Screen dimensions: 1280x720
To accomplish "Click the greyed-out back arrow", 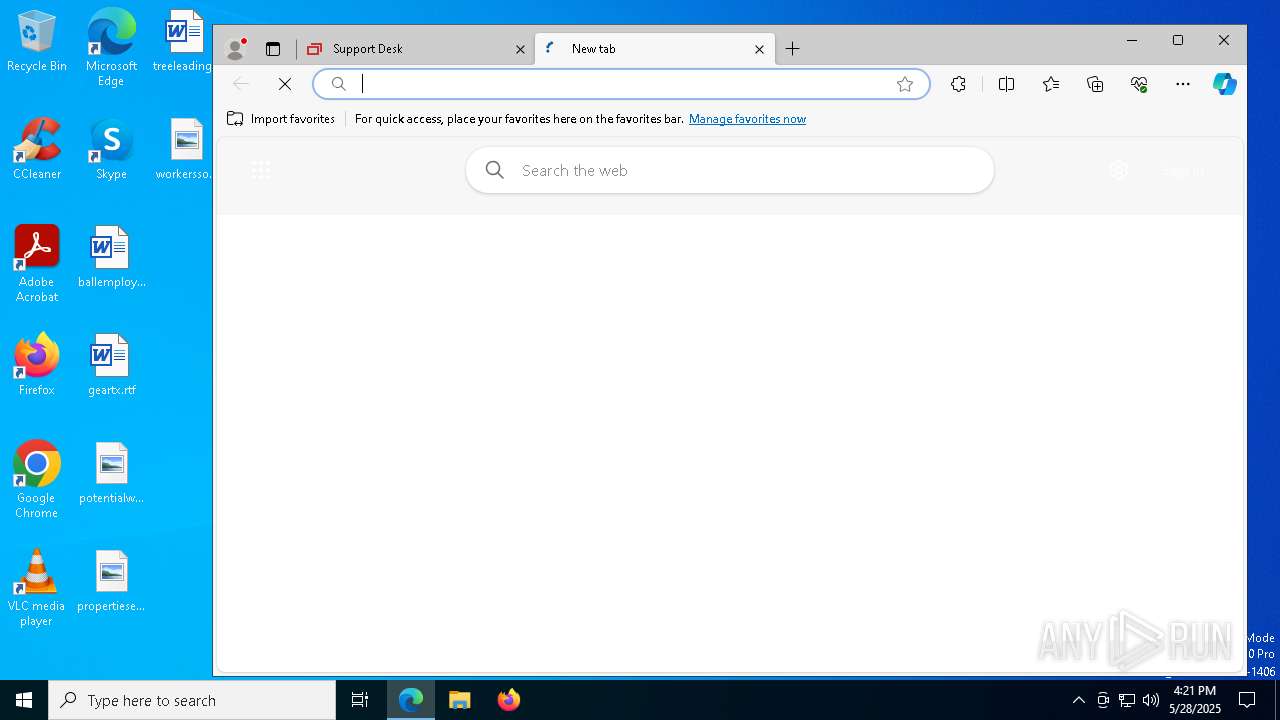I will [x=240, y=84].
